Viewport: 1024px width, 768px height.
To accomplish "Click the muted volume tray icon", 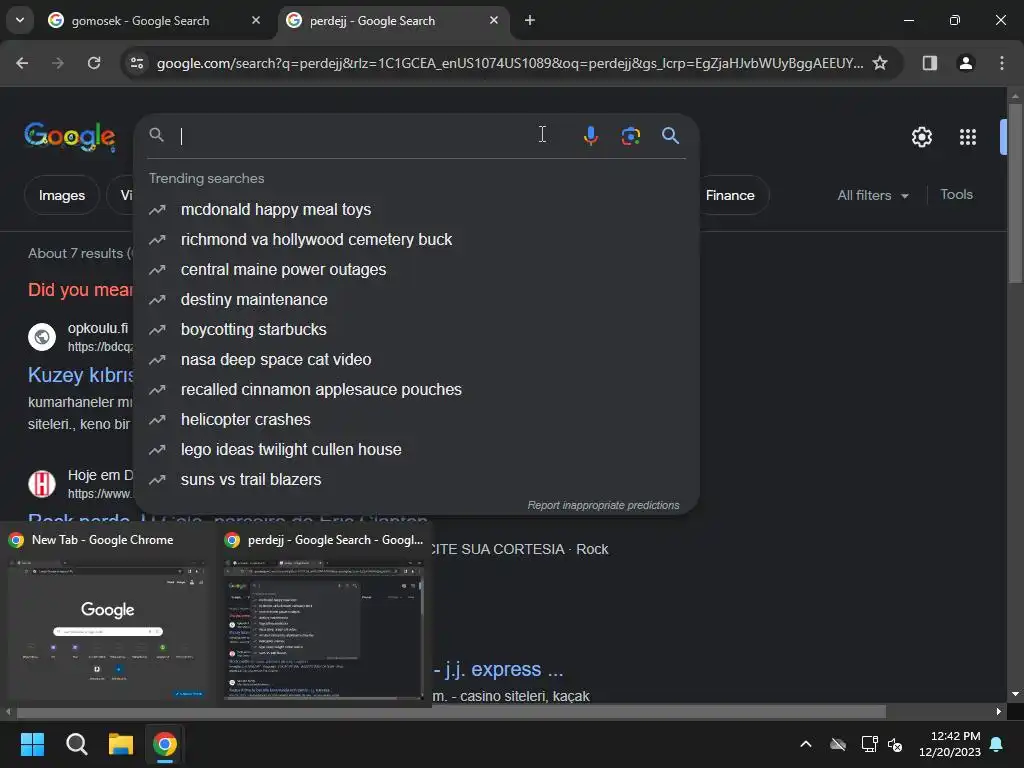I will 895,744.
